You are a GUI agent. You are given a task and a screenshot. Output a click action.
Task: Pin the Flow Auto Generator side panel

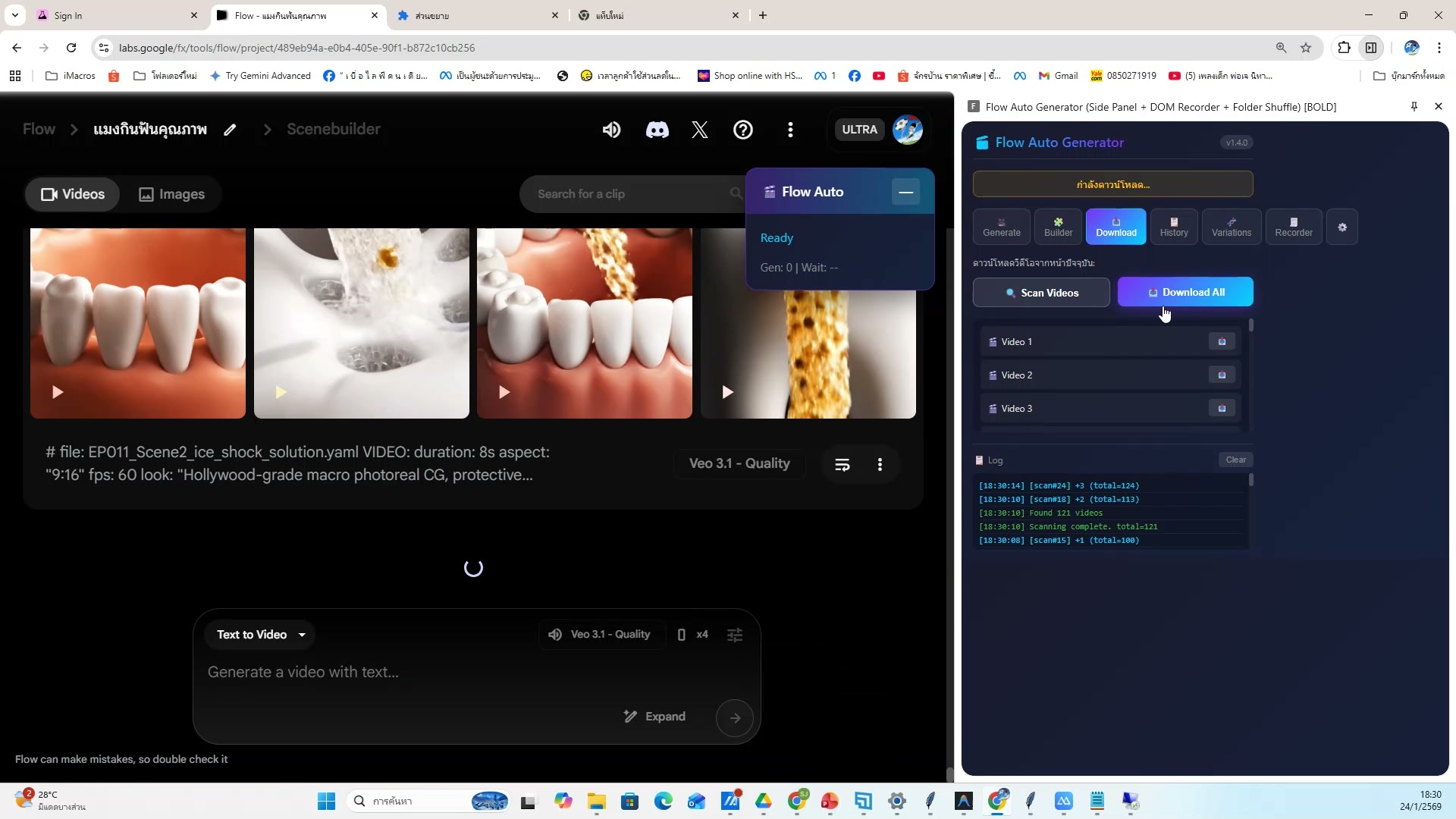1413,106
